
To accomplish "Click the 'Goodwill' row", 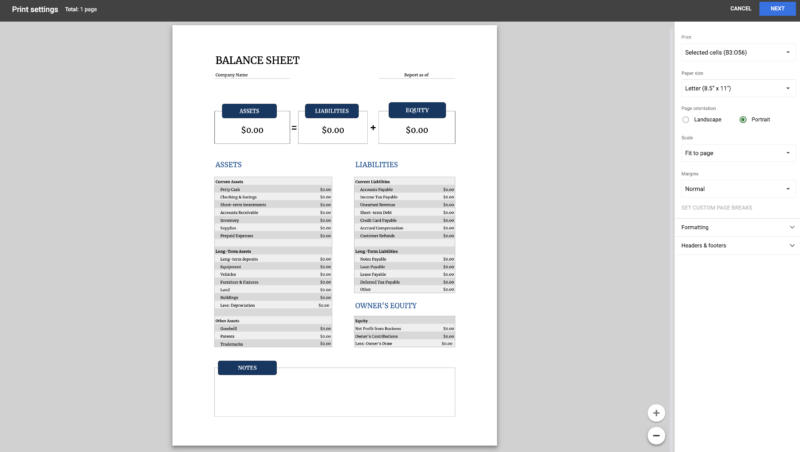I will 273,329.
